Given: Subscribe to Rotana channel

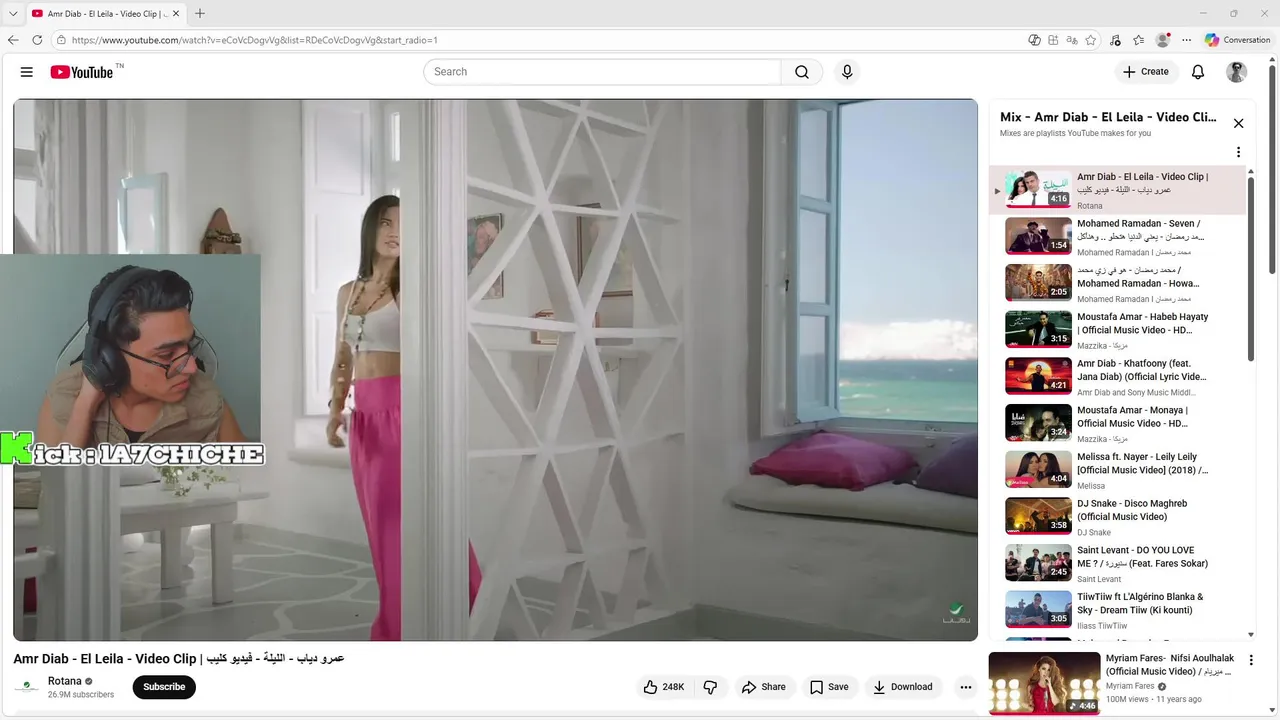Looking at the screenshot, I should click(x=164, y=687).
